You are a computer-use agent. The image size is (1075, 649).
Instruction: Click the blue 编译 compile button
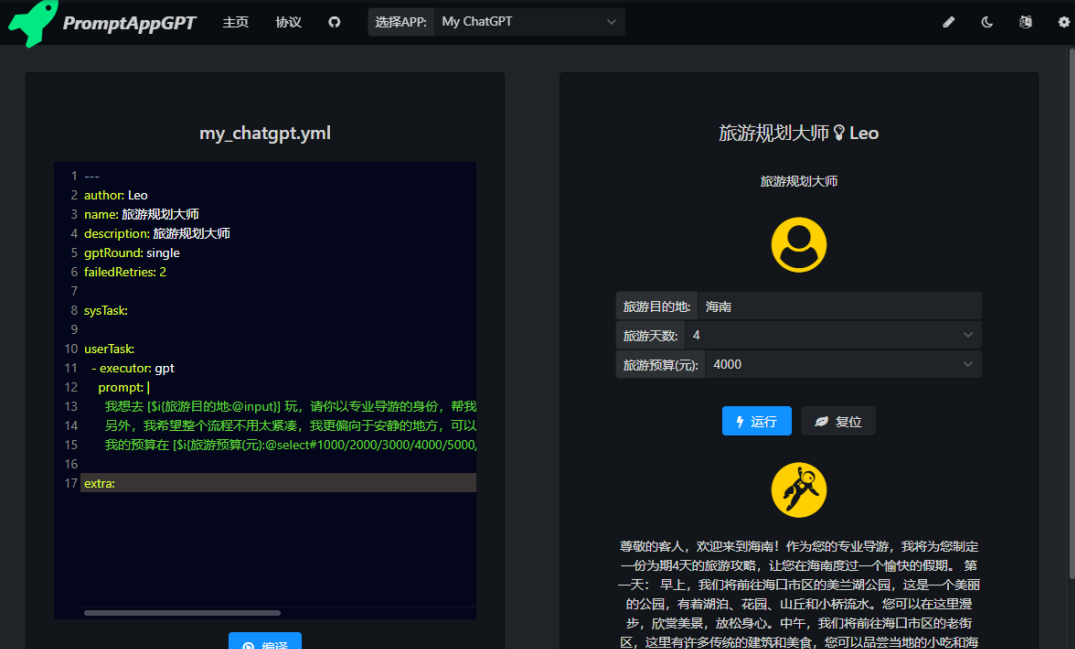pyautogui.click(x=265, y=641)
